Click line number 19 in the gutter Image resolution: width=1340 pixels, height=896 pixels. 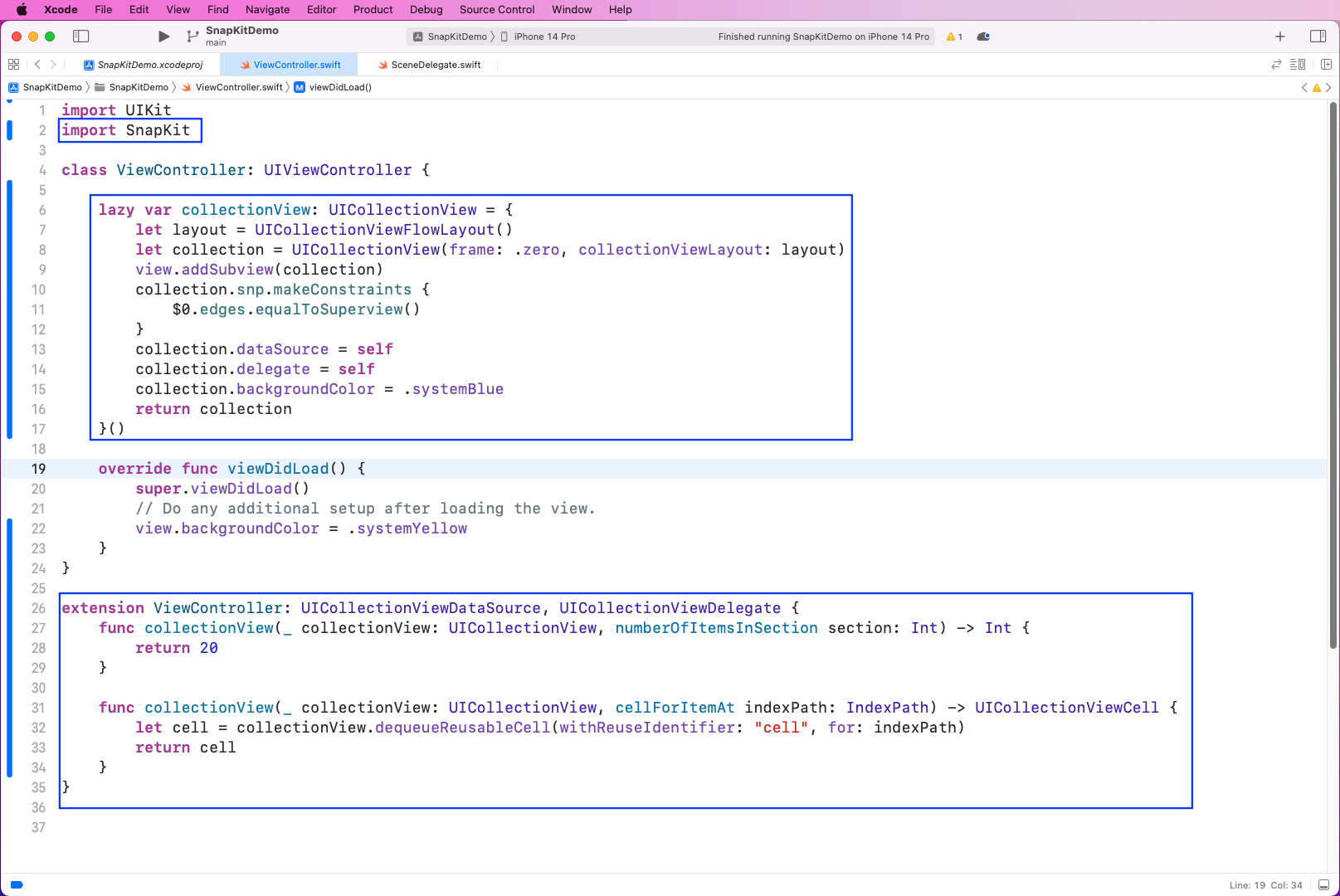tap(38, 469)
